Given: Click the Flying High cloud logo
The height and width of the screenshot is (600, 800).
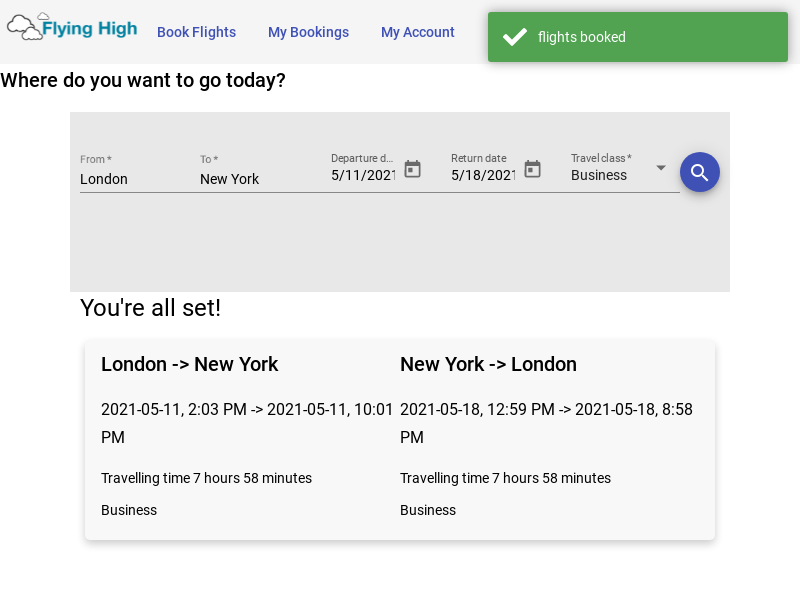Looking at the screenshot, I should (24, 27).
